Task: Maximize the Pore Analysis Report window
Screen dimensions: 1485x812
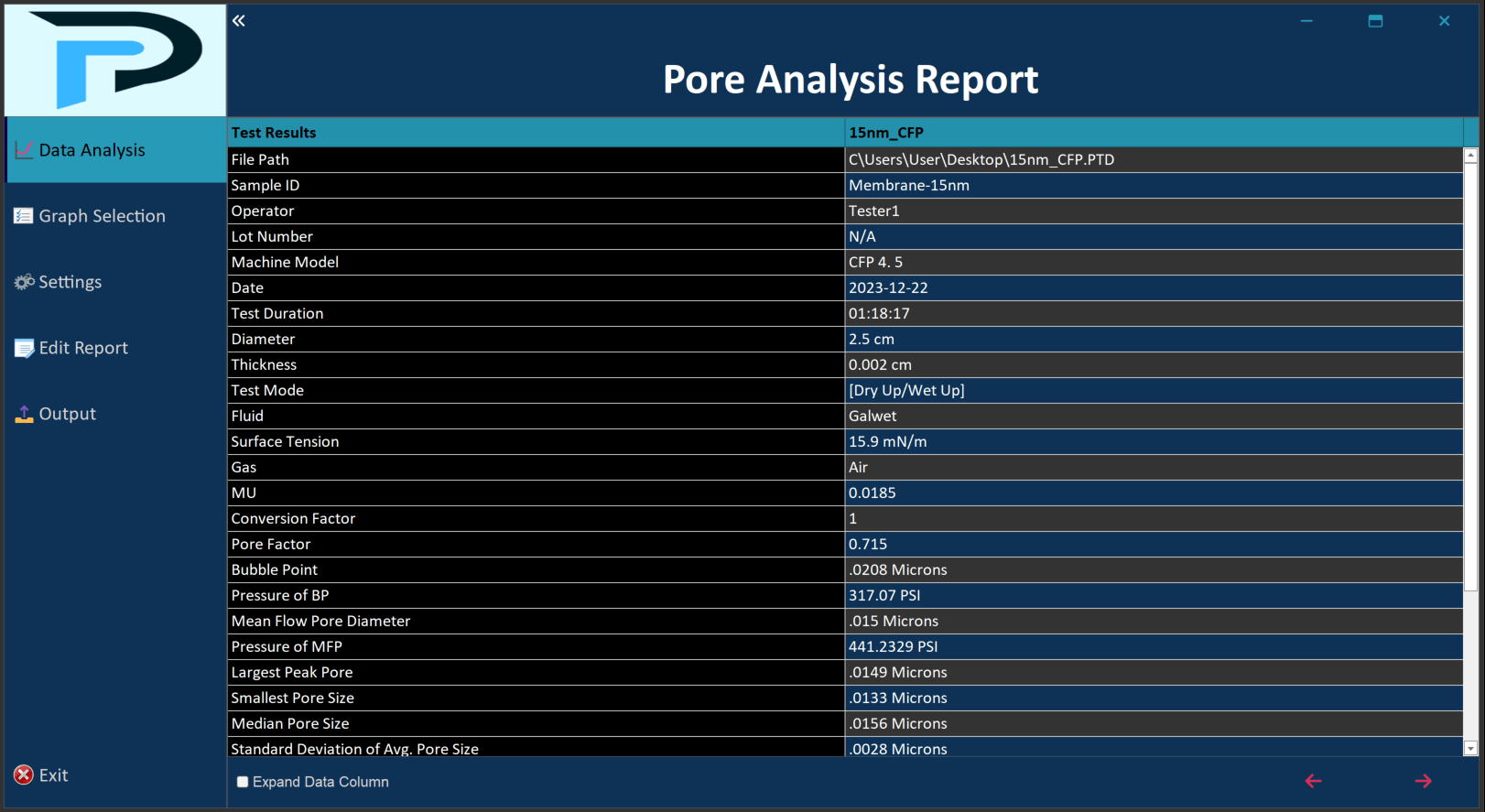Action: pyautogui.click(x=1375, y=21)
